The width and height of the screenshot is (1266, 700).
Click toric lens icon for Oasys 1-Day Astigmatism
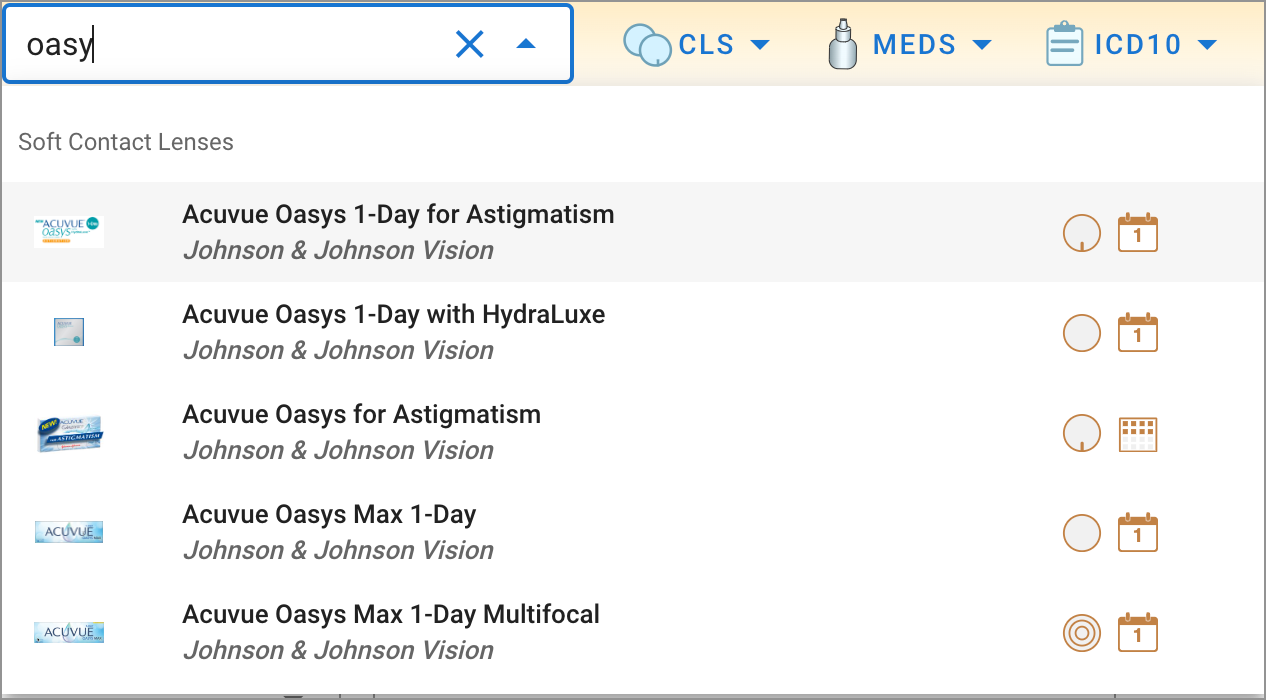[1081, 233]
